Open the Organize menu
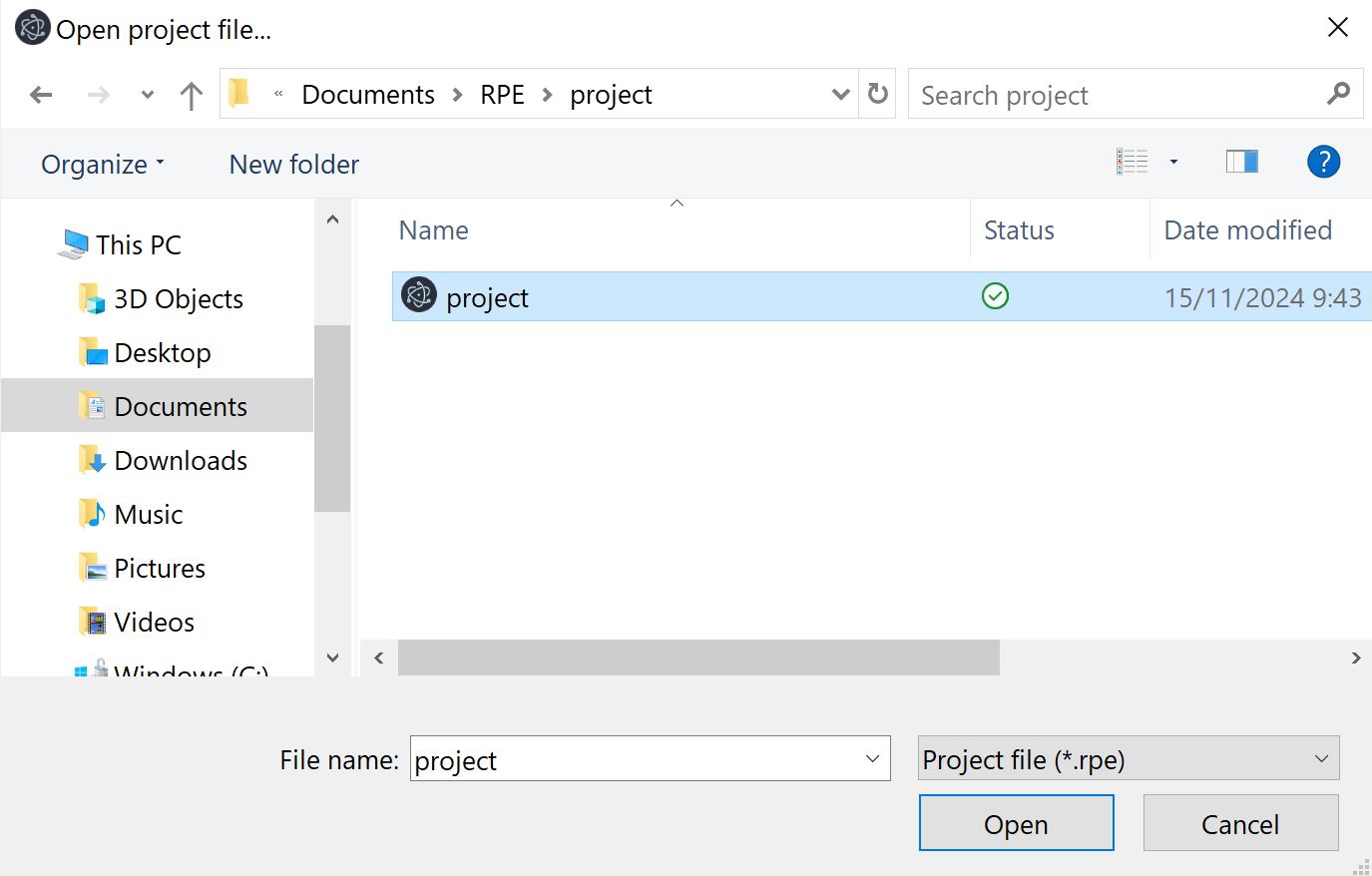This screenshot has width=1372, height=876. [x=103, y=165]
